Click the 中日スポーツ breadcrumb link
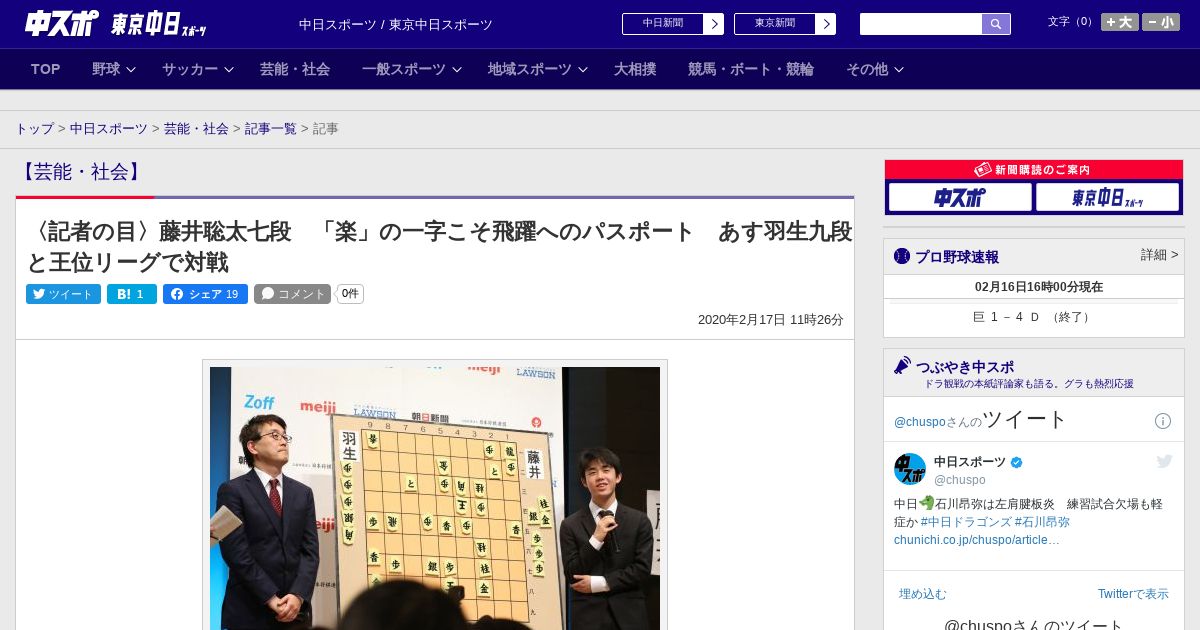 tap(109, 129)
